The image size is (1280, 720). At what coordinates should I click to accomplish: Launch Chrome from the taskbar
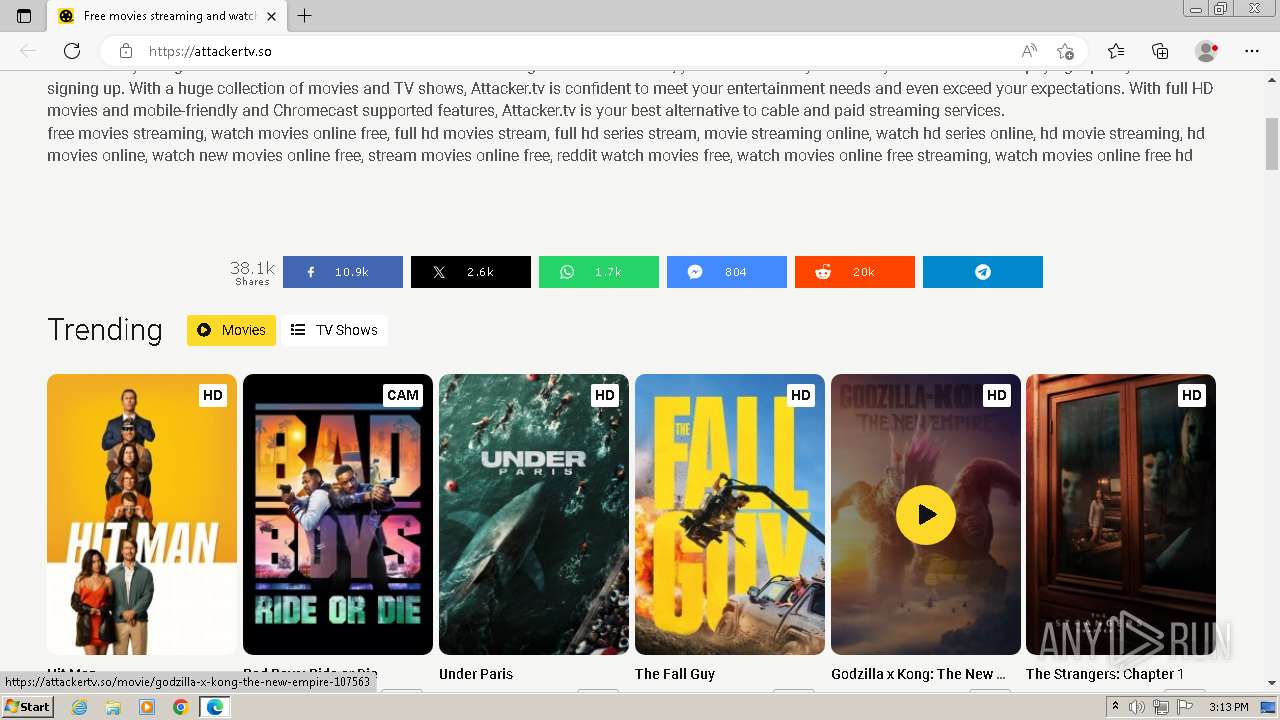coord(181,707)
